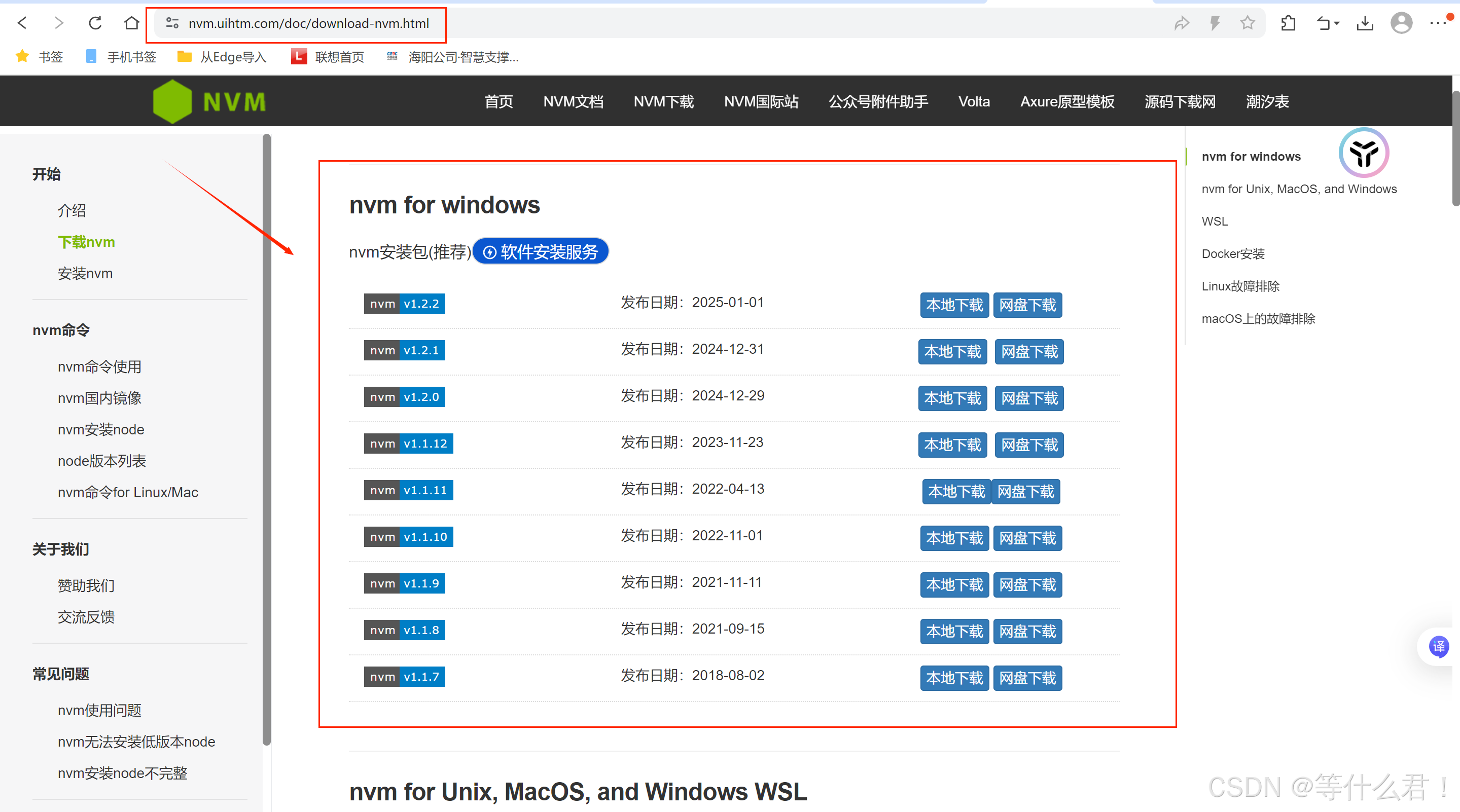Screen dimensions: 1460x812
Task: Reload the page with refresh icon
Action: [x=95, y=23]
